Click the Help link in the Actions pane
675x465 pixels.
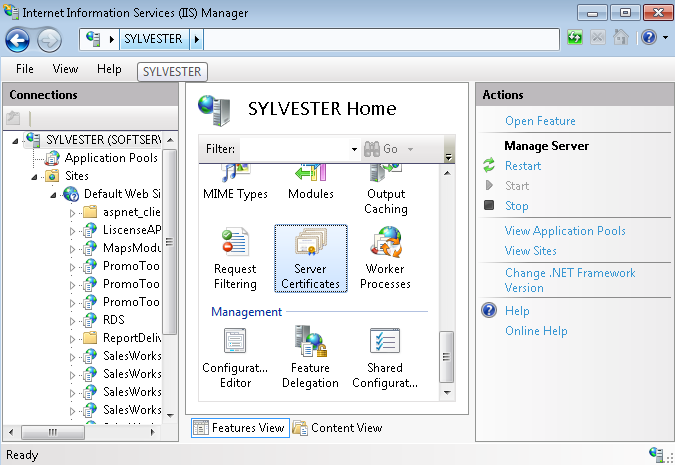[x=517, y=311]
